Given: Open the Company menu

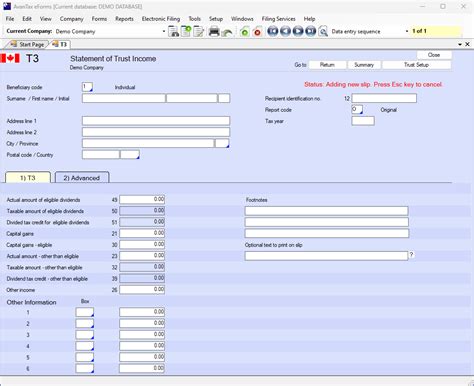Looking at the screenshot, I should click(x=72, y=19).
